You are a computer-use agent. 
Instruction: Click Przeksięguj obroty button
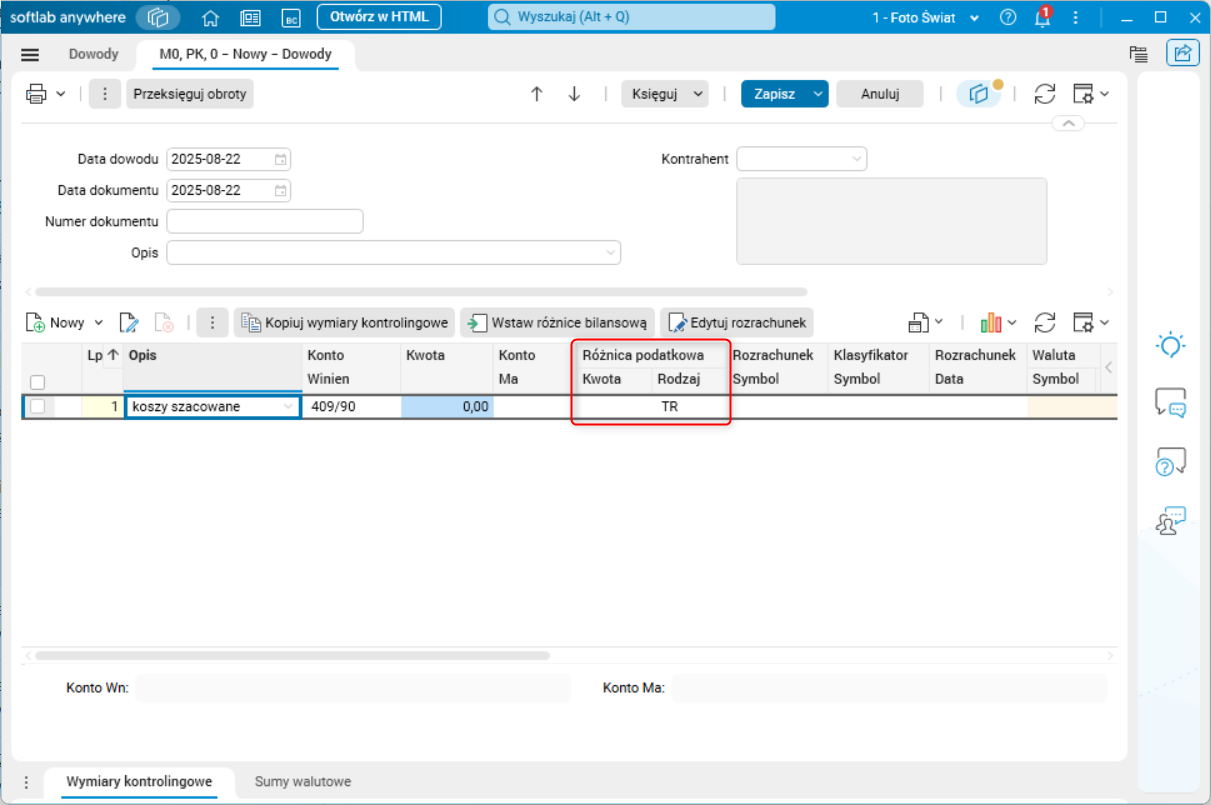click(189, 94)
